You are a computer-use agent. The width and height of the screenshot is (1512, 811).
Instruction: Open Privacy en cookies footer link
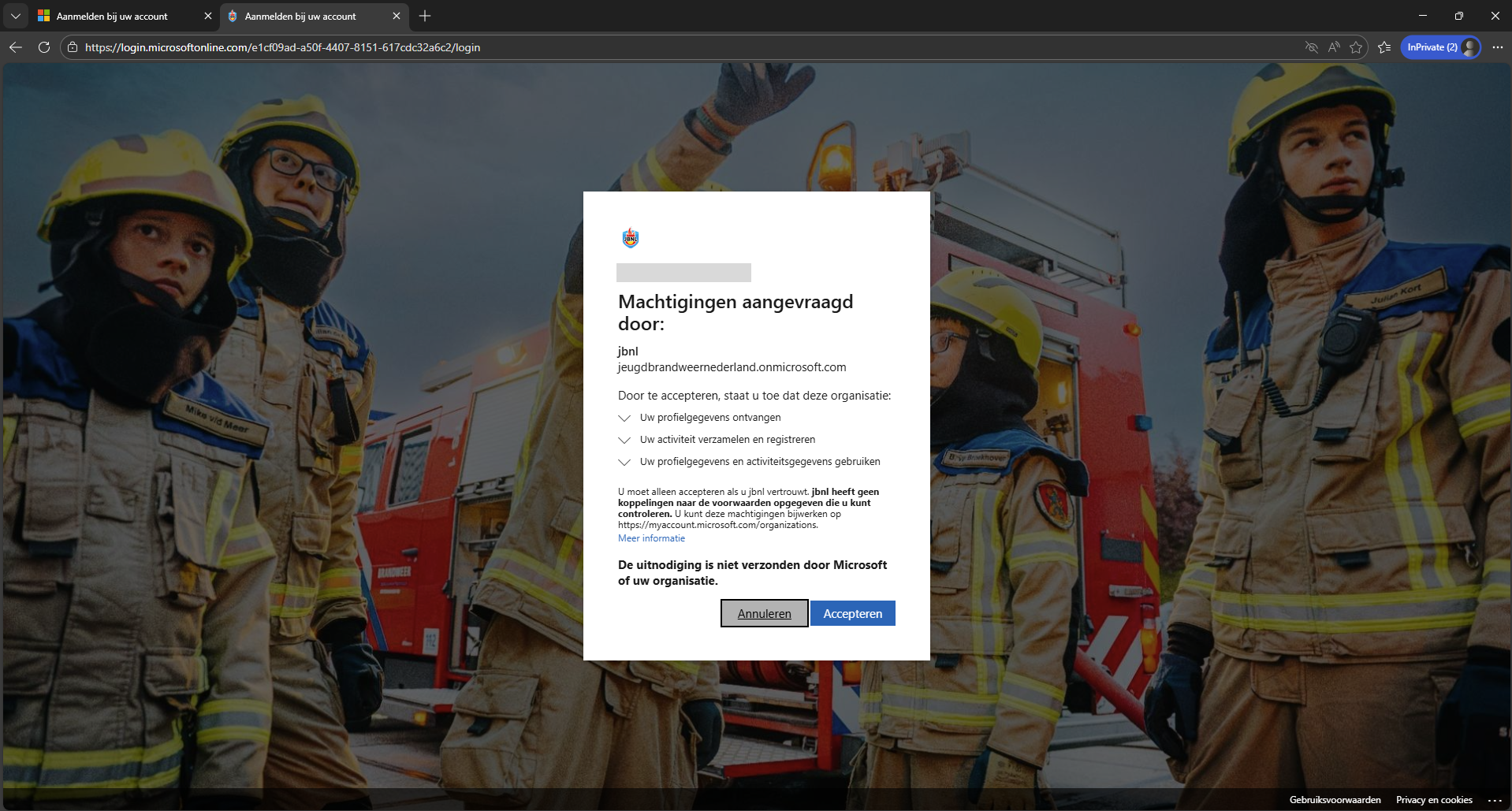[1434, 799]
